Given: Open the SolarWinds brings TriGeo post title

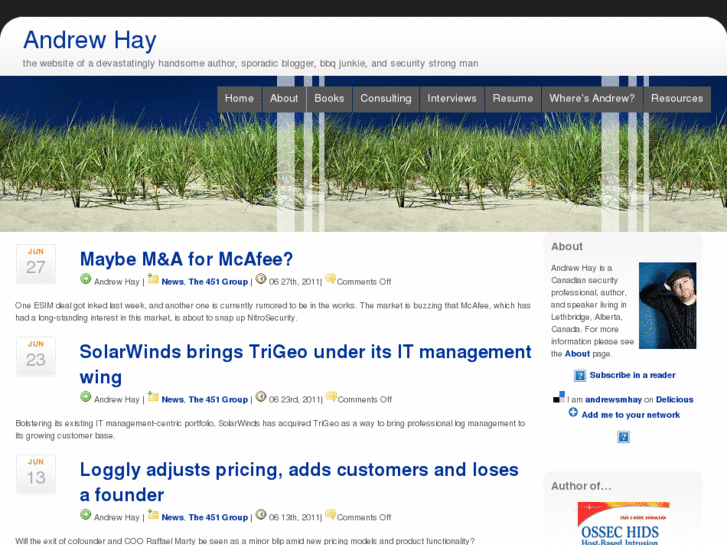Looking at the screenshot, I should click(x=305, y=364).
